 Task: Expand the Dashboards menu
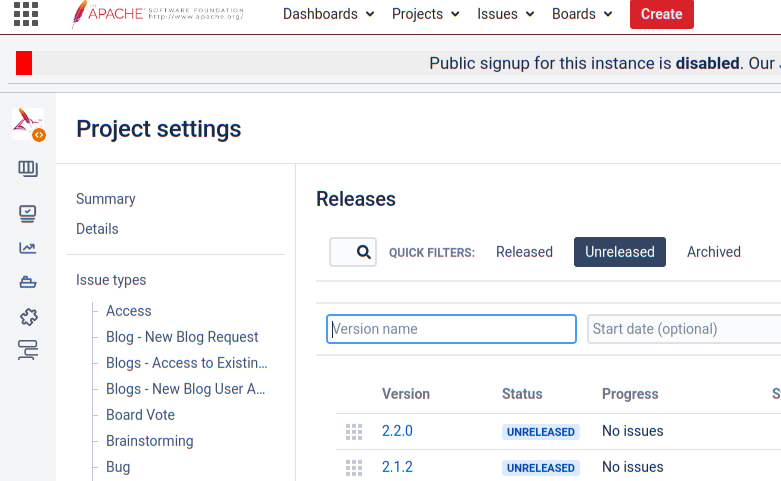(328, 14)
